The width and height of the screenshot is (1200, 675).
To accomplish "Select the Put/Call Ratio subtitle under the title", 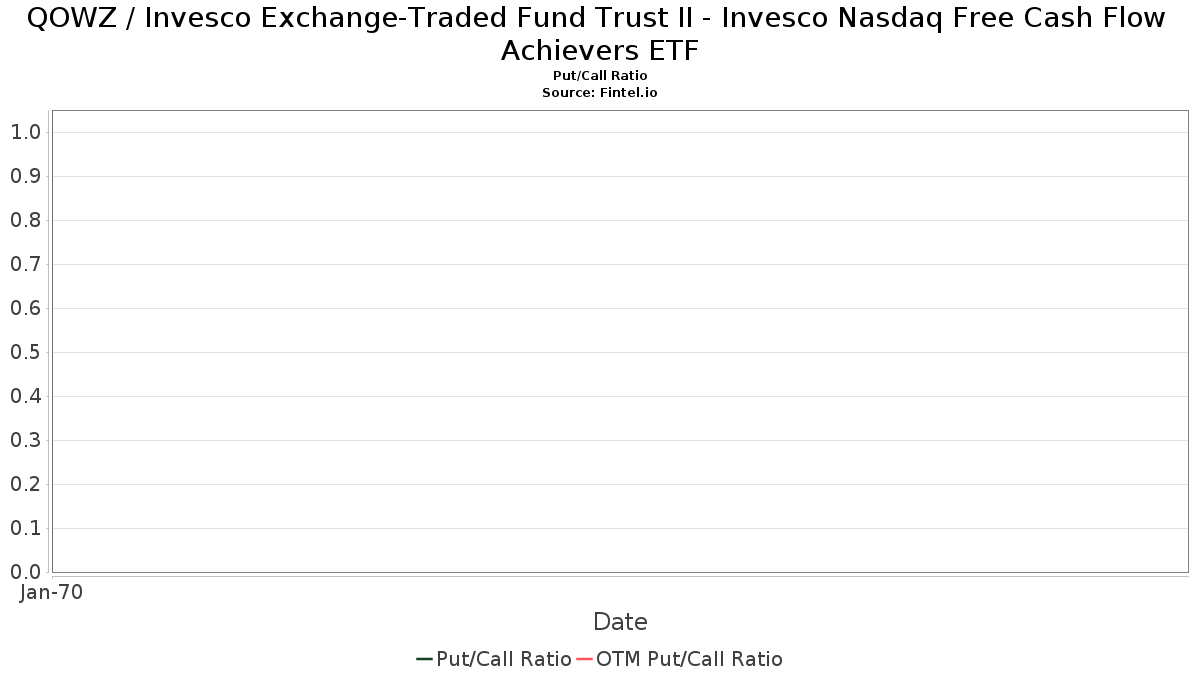I will [600, 76].
